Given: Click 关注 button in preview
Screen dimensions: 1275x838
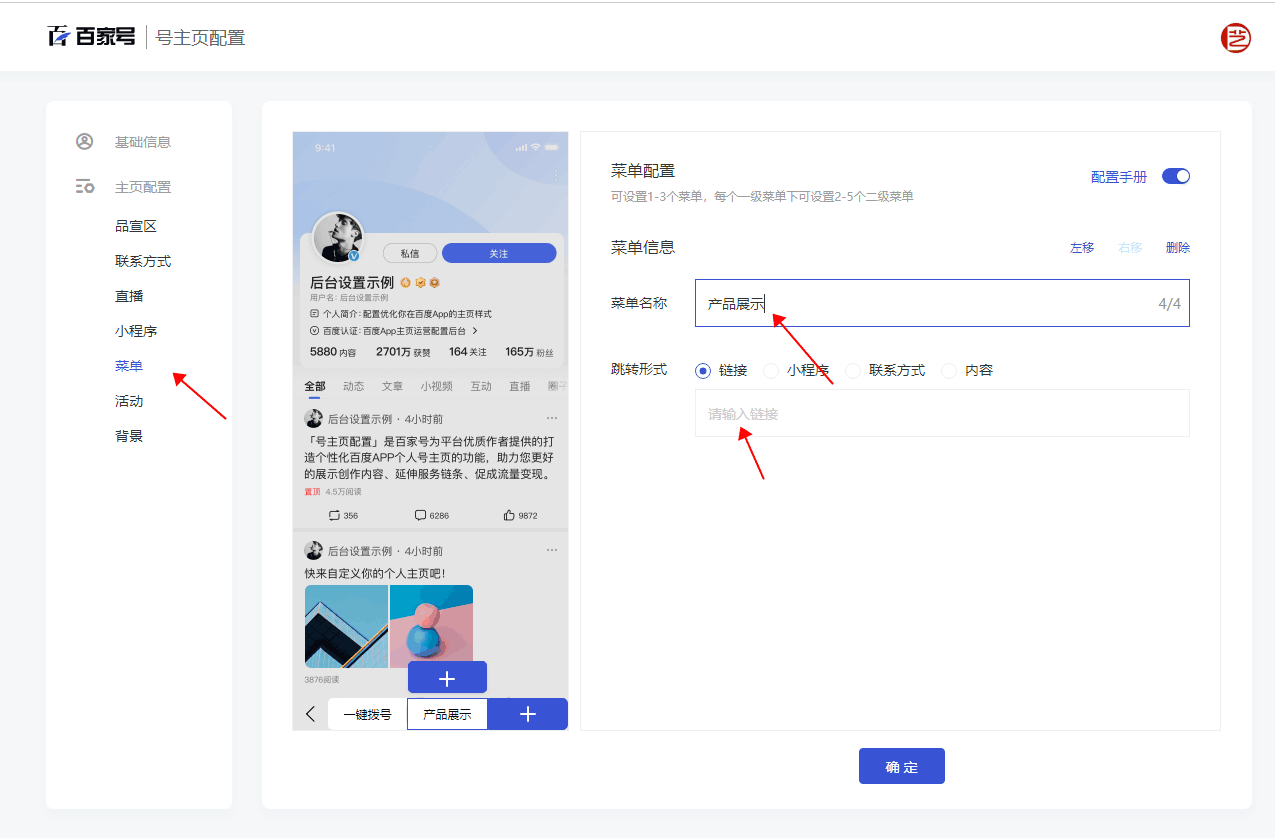Looking at the screenshot, I should click(499, 253).
